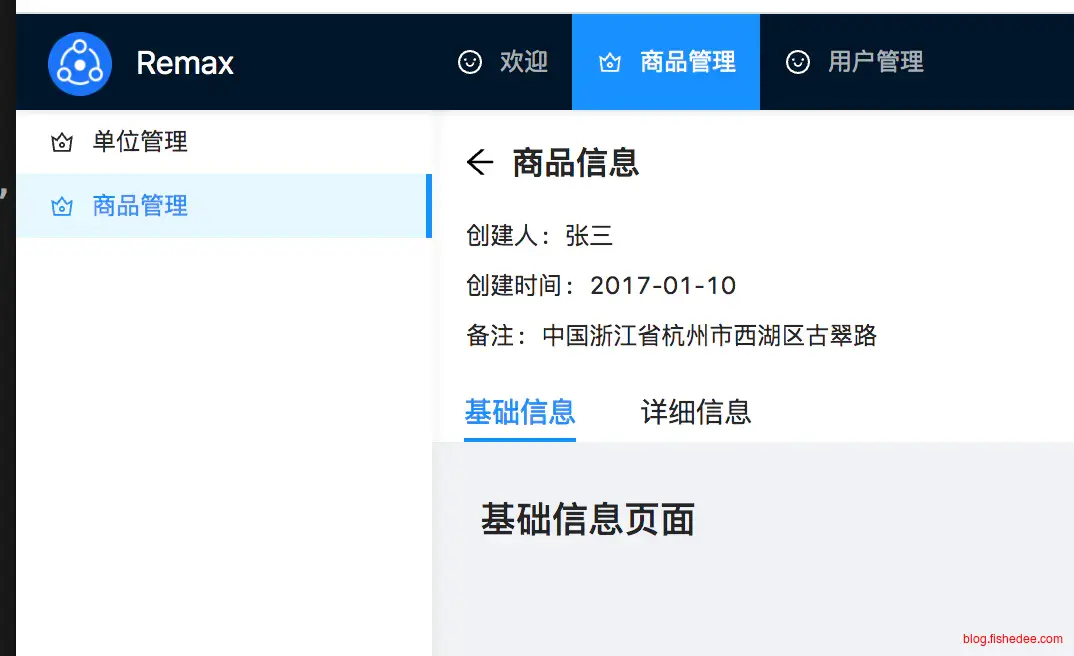Viewport: 1074px width, 656px height.
Task: Click the Remax brand name text
Action: 185,63
